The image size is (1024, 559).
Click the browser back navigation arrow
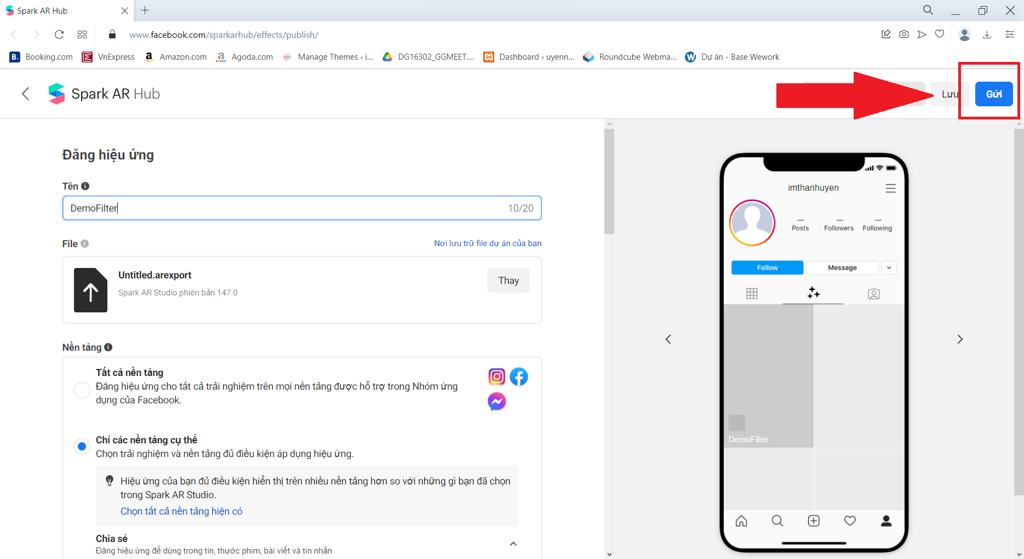click(14, 35)
